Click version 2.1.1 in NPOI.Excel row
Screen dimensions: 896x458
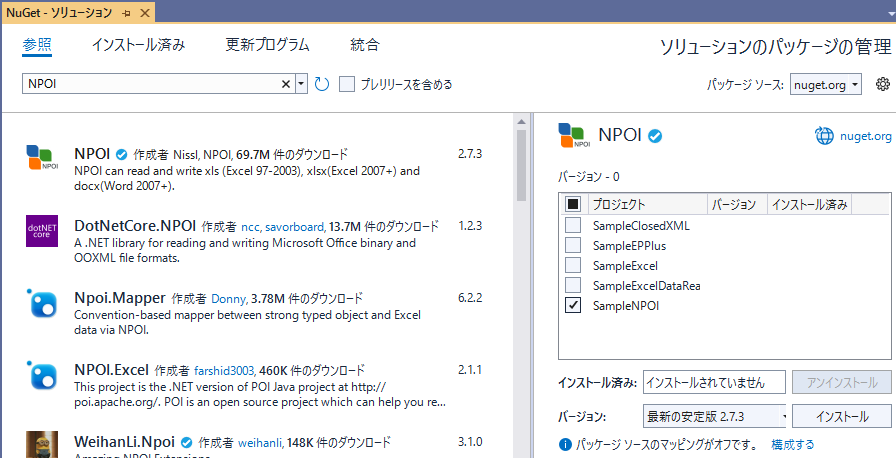coord(470,370)
